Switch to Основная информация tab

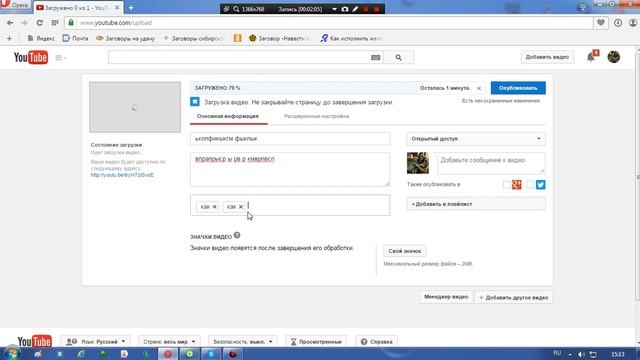click(228, 116)
